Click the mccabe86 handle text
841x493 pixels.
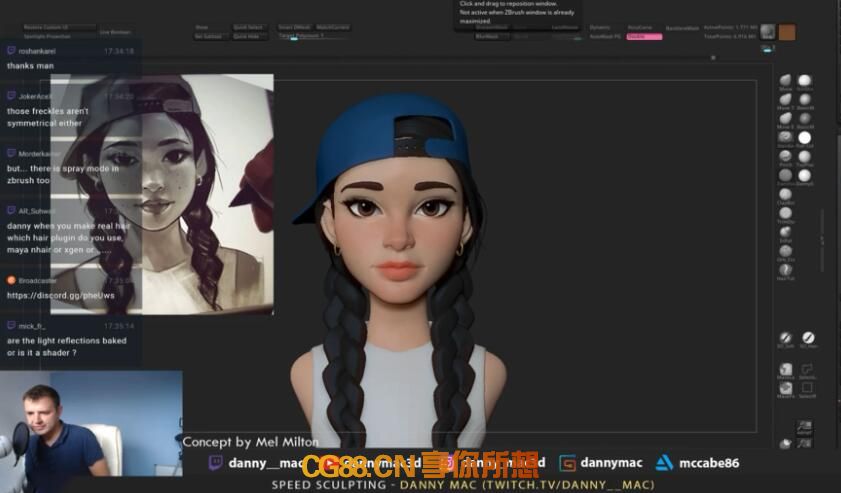[x=709, y=462]
